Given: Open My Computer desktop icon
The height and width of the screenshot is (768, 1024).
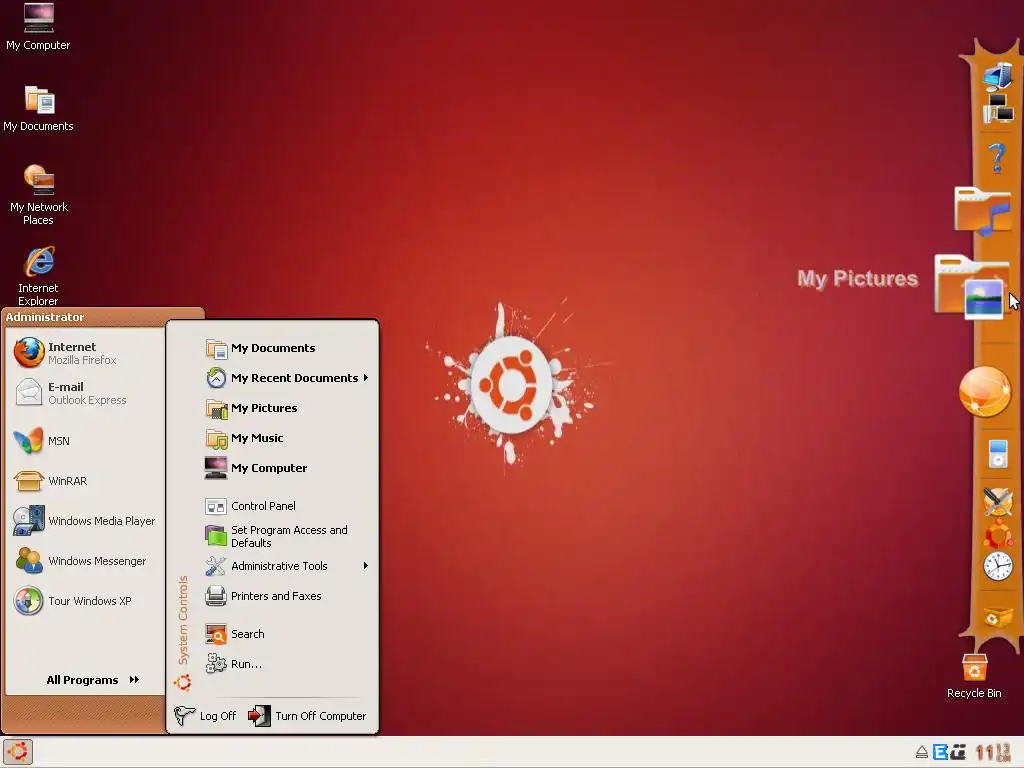Looking at the screenshot, I should pos(38,26).
